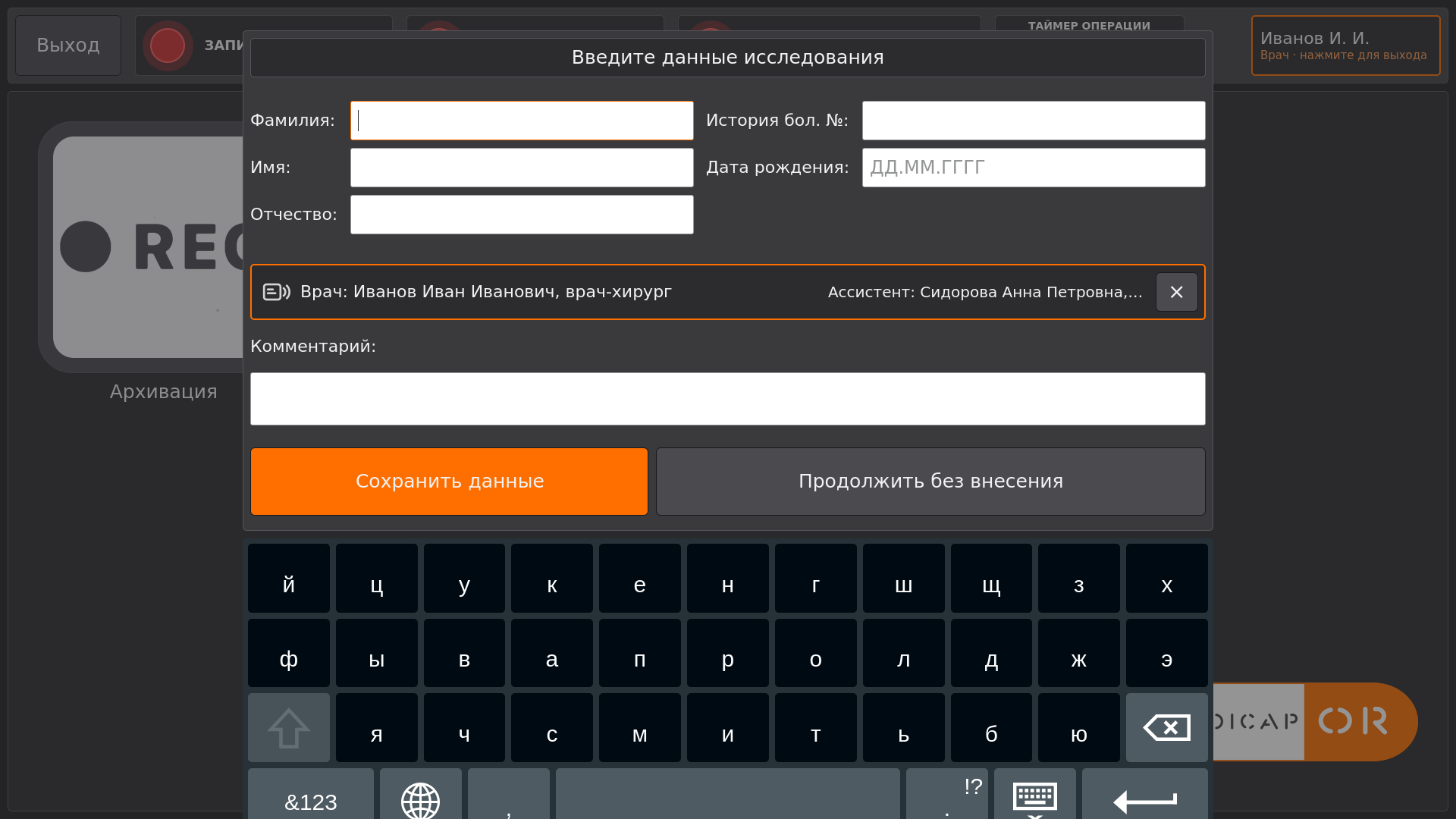Tap the х key
Screen dimensions: 1456x819
pyautogui.click(x=1166, y=578)
